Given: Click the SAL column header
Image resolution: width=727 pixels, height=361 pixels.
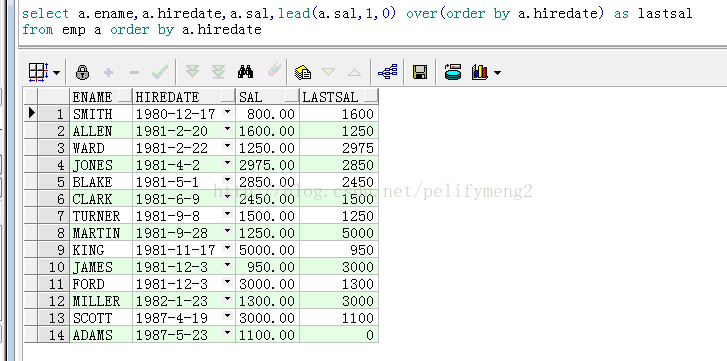Looking at the screenshot, I should (268, 96).
